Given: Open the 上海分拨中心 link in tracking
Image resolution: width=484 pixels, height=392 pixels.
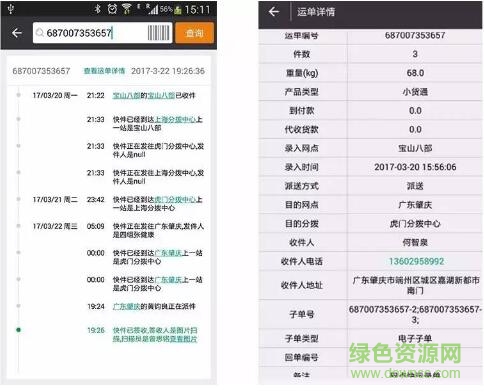Looking at the screenshot, I should pos(175,119).
